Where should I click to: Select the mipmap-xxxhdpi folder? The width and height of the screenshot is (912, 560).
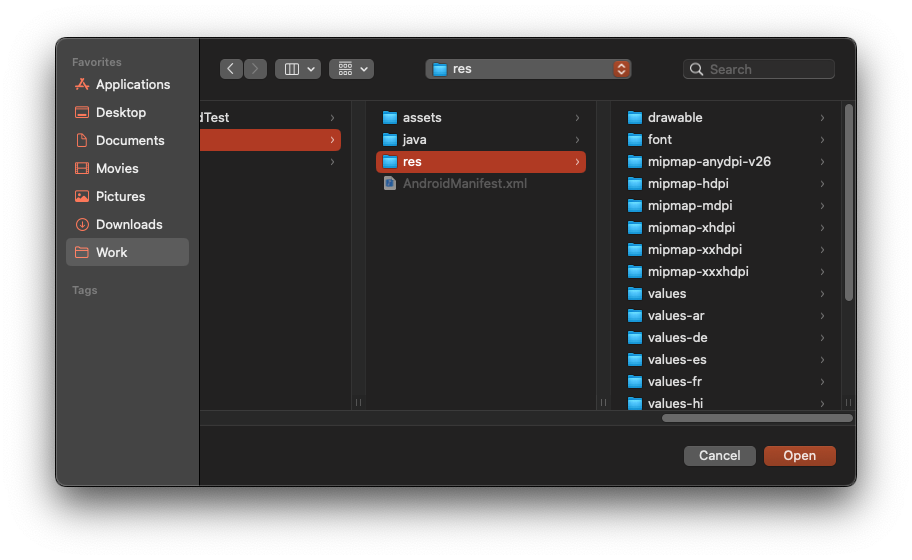click(x=727, y=272)
